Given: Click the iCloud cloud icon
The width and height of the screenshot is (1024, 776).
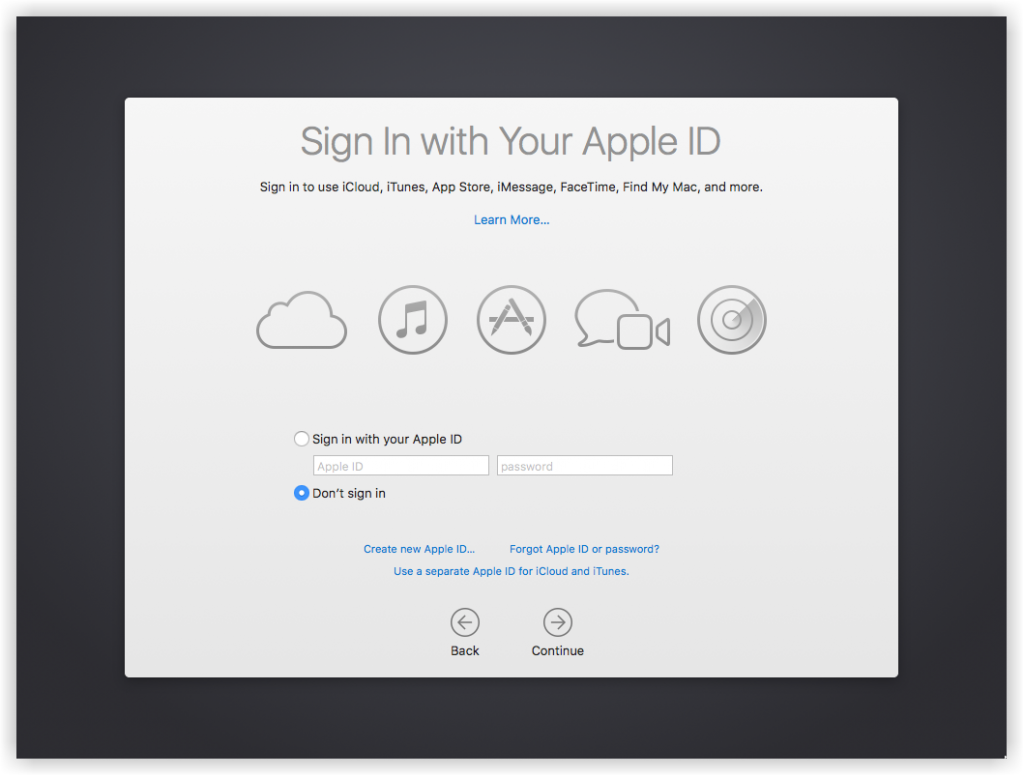Looking at the screenshot, I should (x=301, y=320).
